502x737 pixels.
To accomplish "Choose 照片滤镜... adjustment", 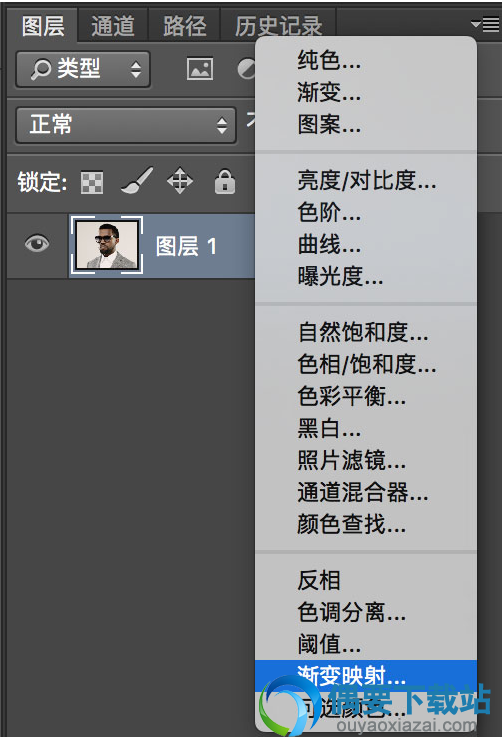I will click(x=366, y=460).
